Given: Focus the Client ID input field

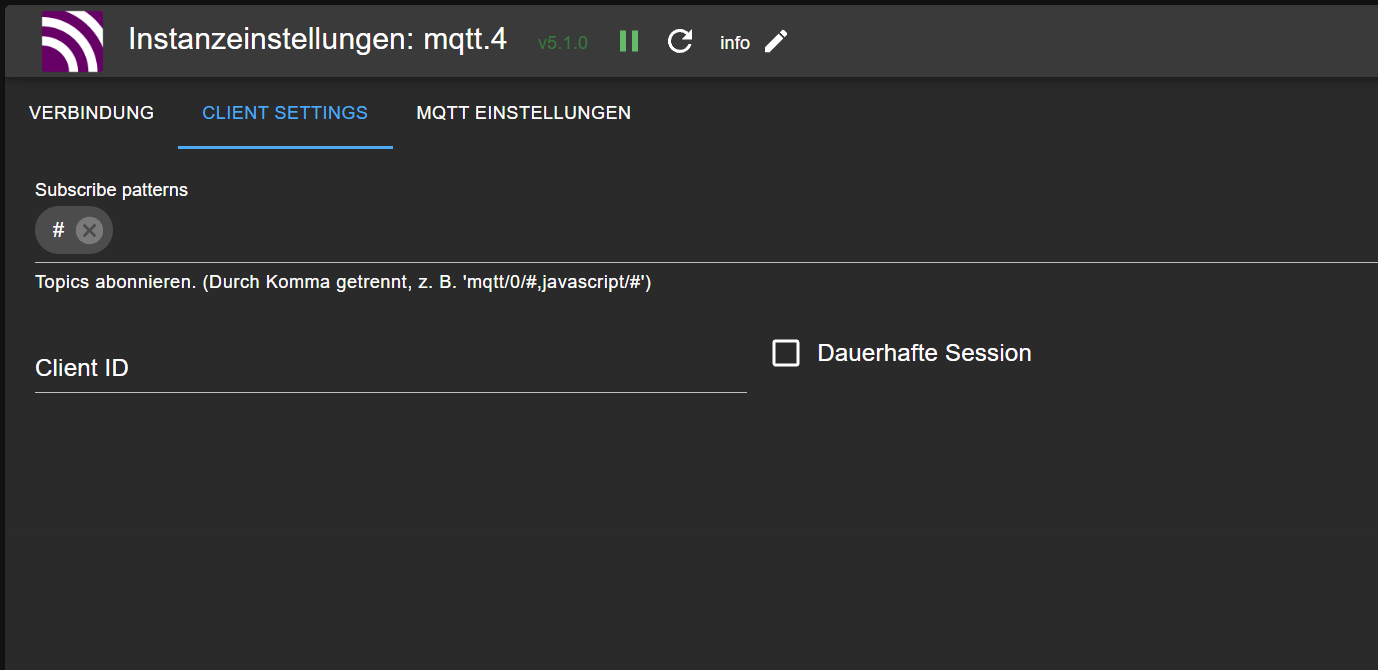Looking at the screenshot, I should coord(390,369).
